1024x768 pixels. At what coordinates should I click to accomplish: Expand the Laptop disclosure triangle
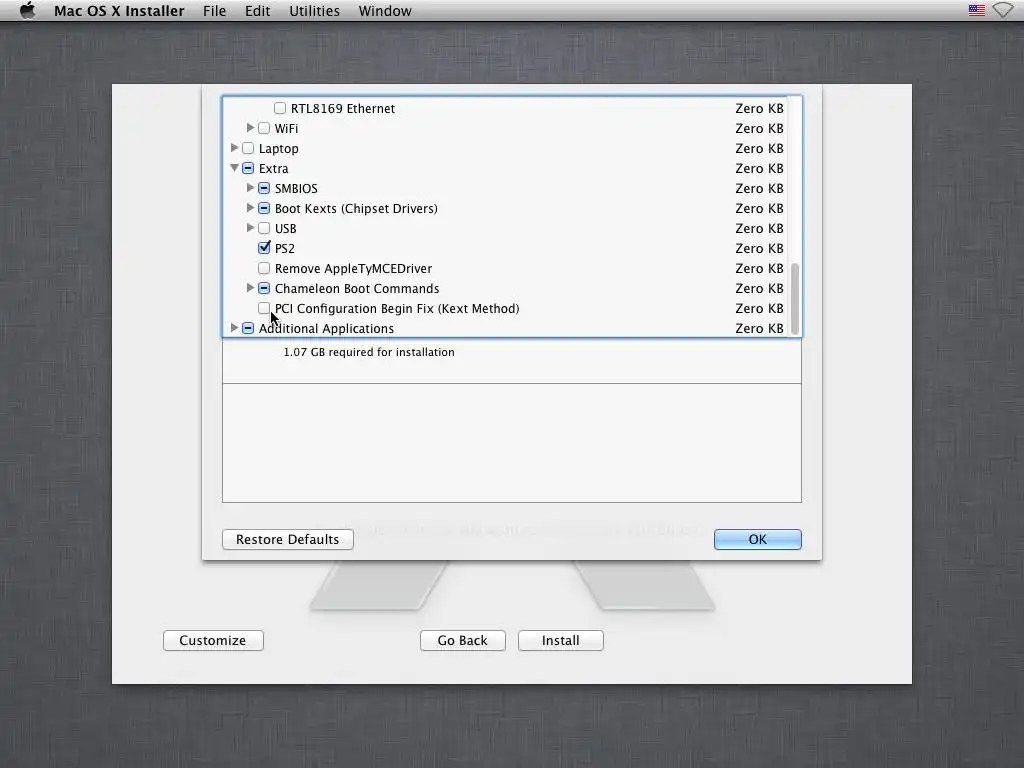[x=234, y=148]
